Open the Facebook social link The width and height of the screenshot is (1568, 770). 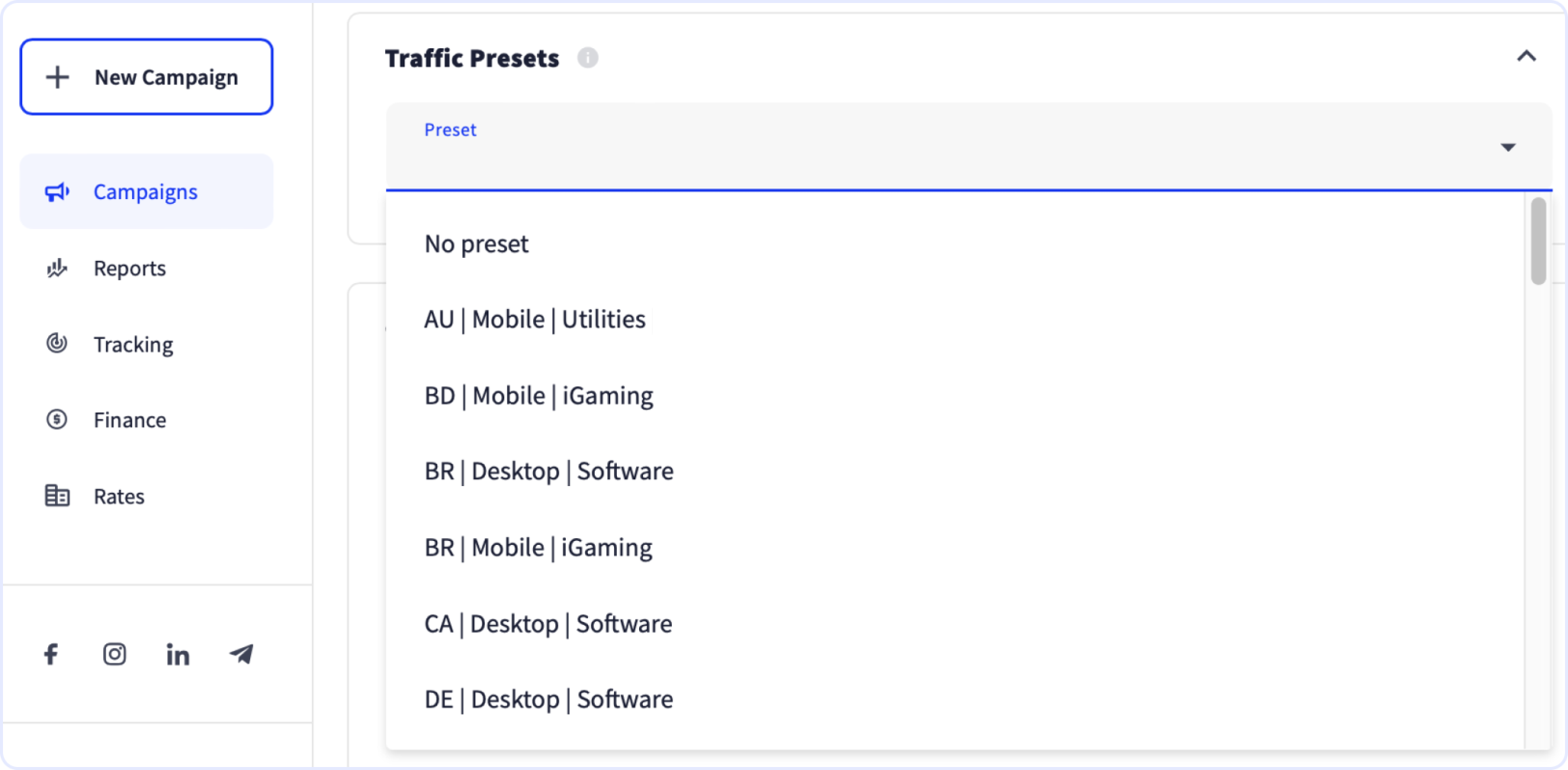[x=51, y=654]
